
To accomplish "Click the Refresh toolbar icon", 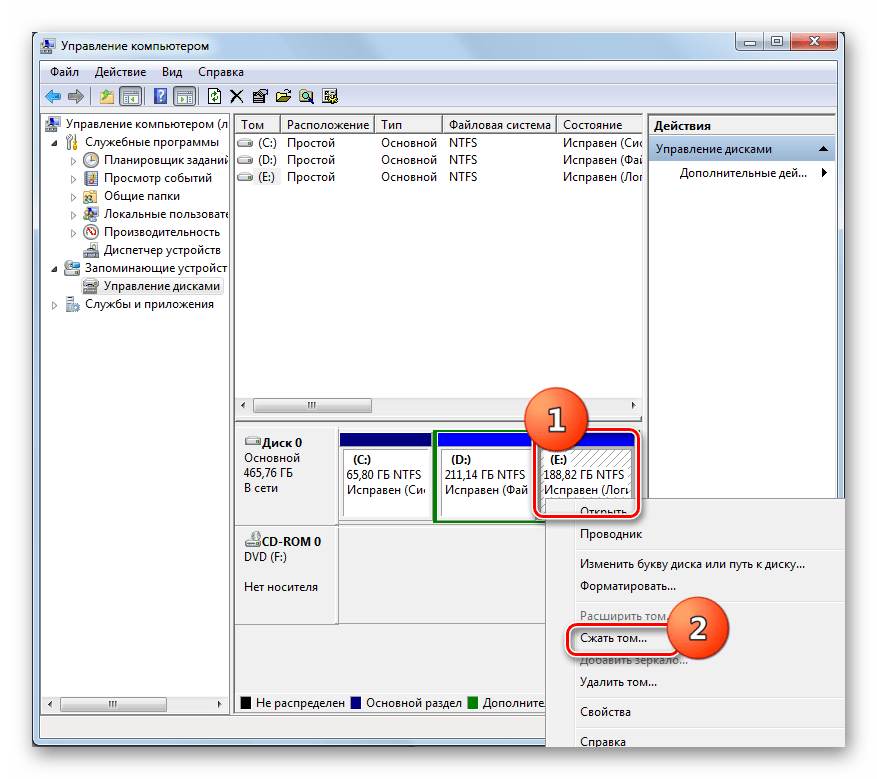I will tap(214, 96).
